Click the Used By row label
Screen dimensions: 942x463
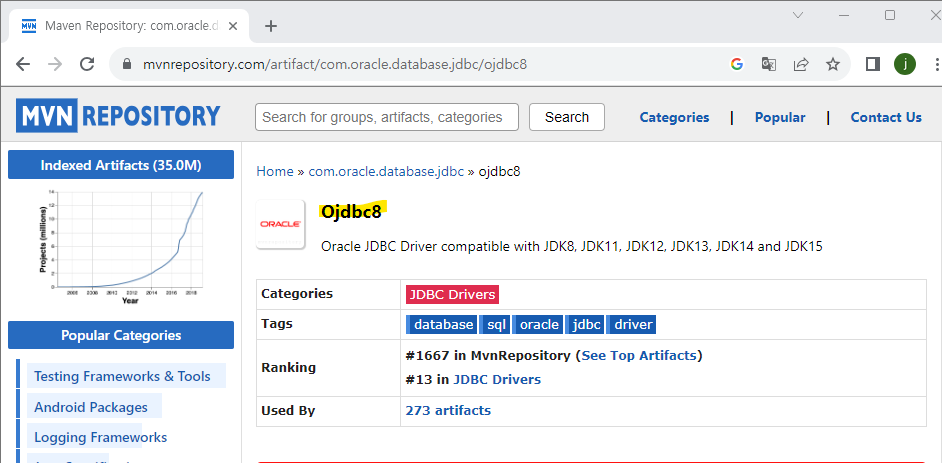[x=288, y=411]
